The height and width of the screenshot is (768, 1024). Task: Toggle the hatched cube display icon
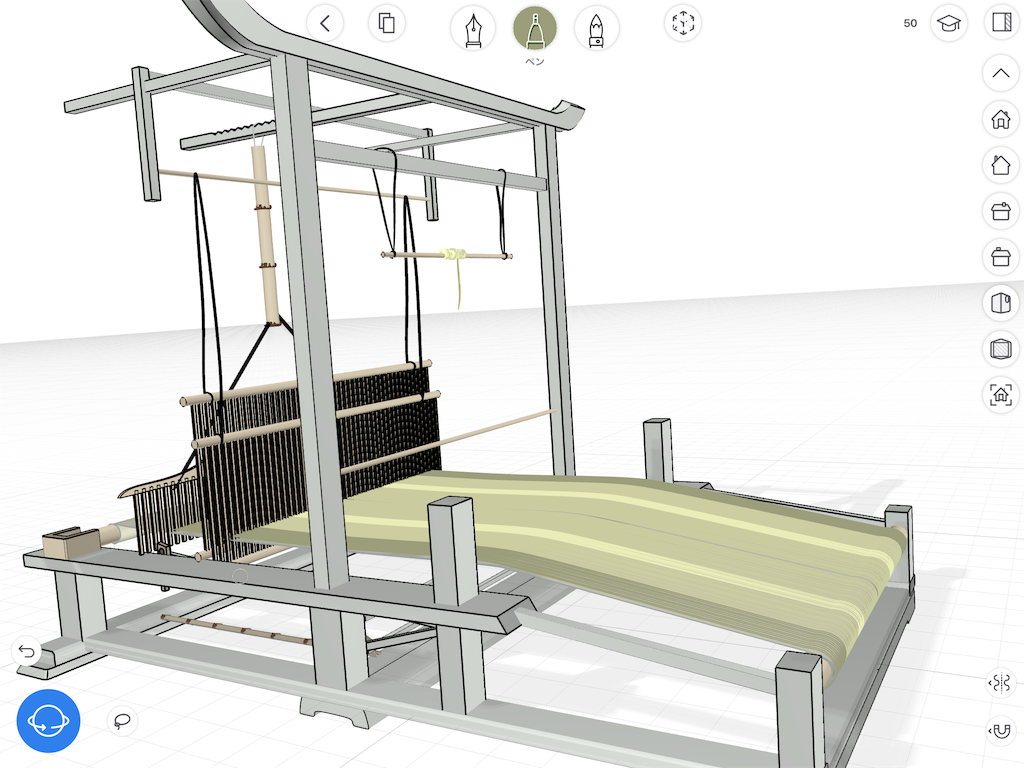coord(1001,349)
